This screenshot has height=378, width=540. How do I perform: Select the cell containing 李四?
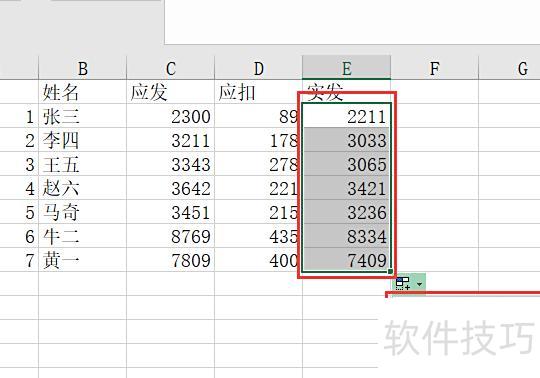tap(83, 140)
